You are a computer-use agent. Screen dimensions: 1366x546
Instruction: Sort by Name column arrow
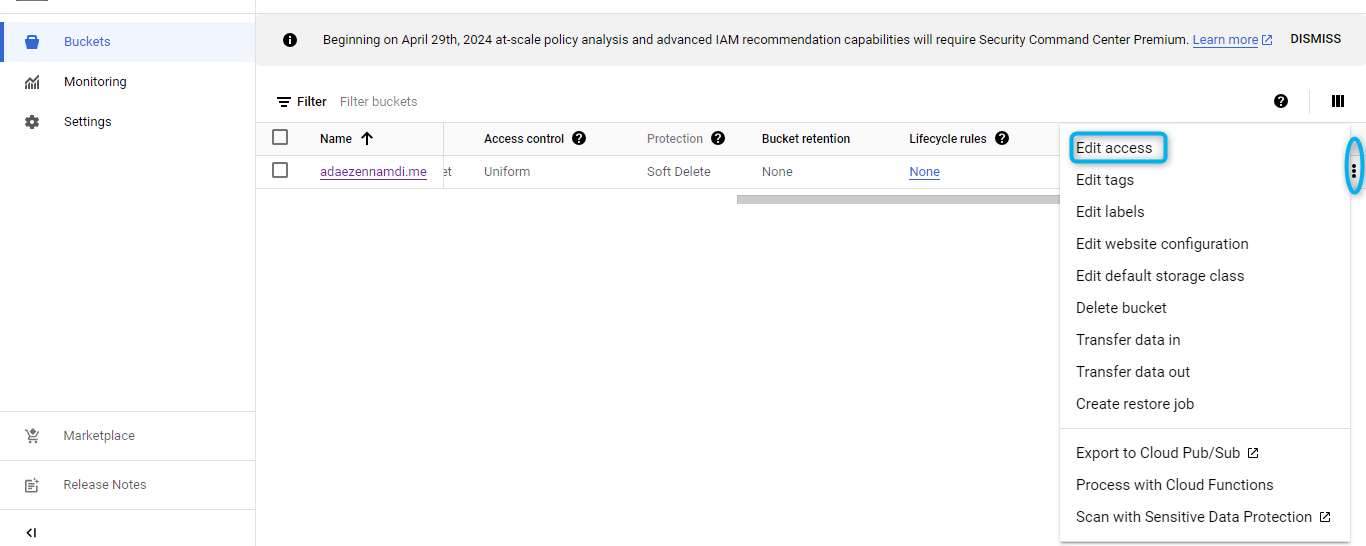(367, 139)
